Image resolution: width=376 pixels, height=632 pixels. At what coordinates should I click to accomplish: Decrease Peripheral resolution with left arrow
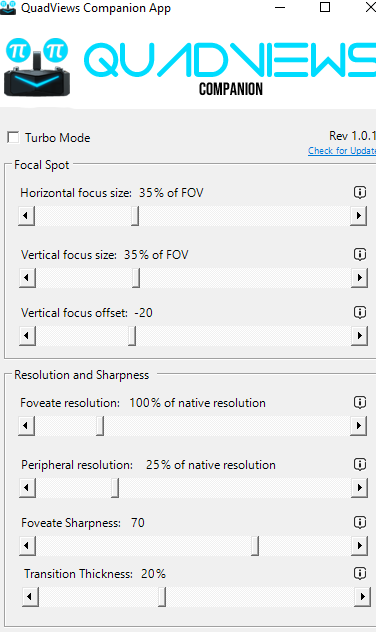[27, 488]
